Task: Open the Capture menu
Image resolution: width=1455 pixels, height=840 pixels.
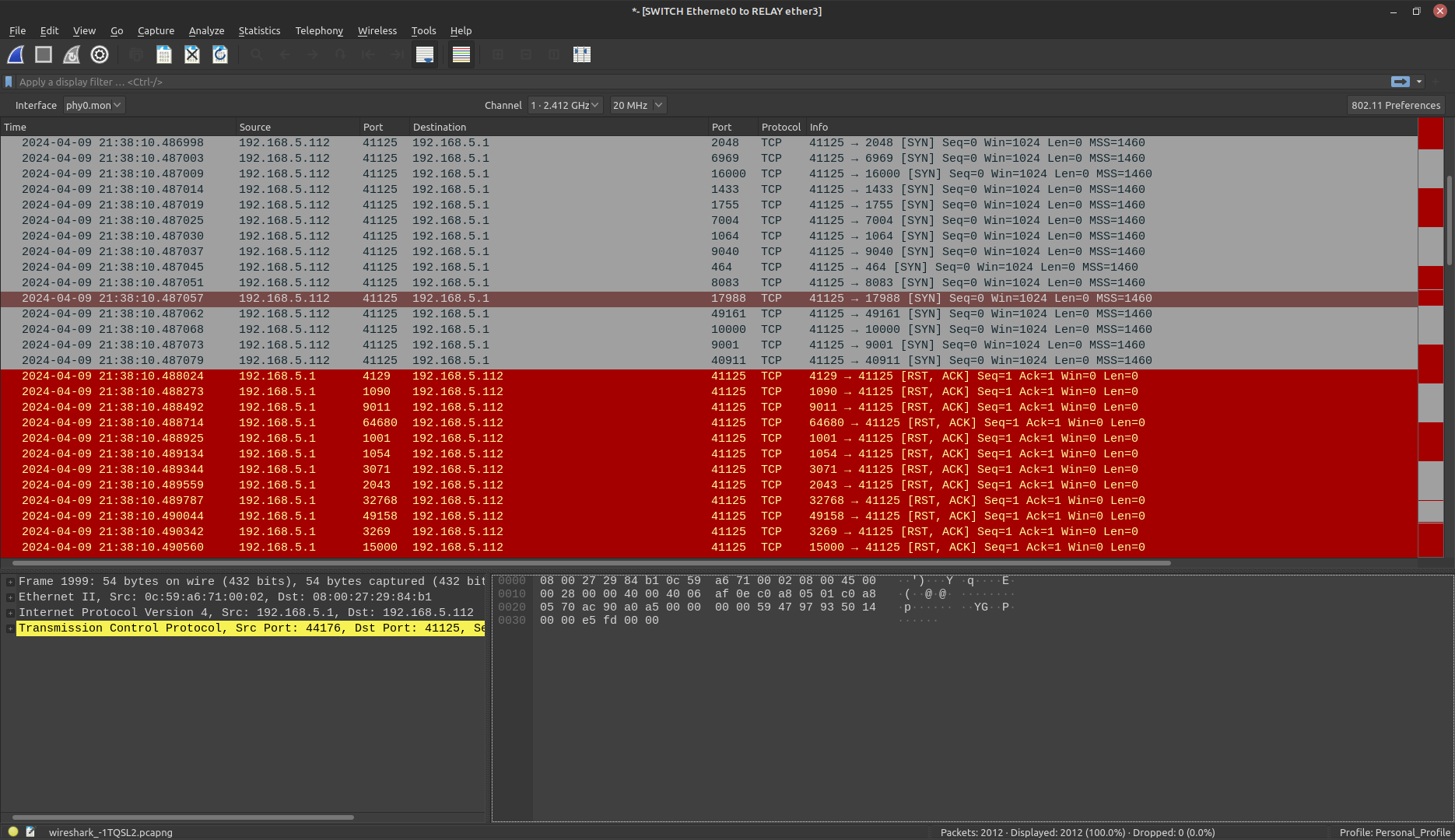Action: [x=156, y=30]
